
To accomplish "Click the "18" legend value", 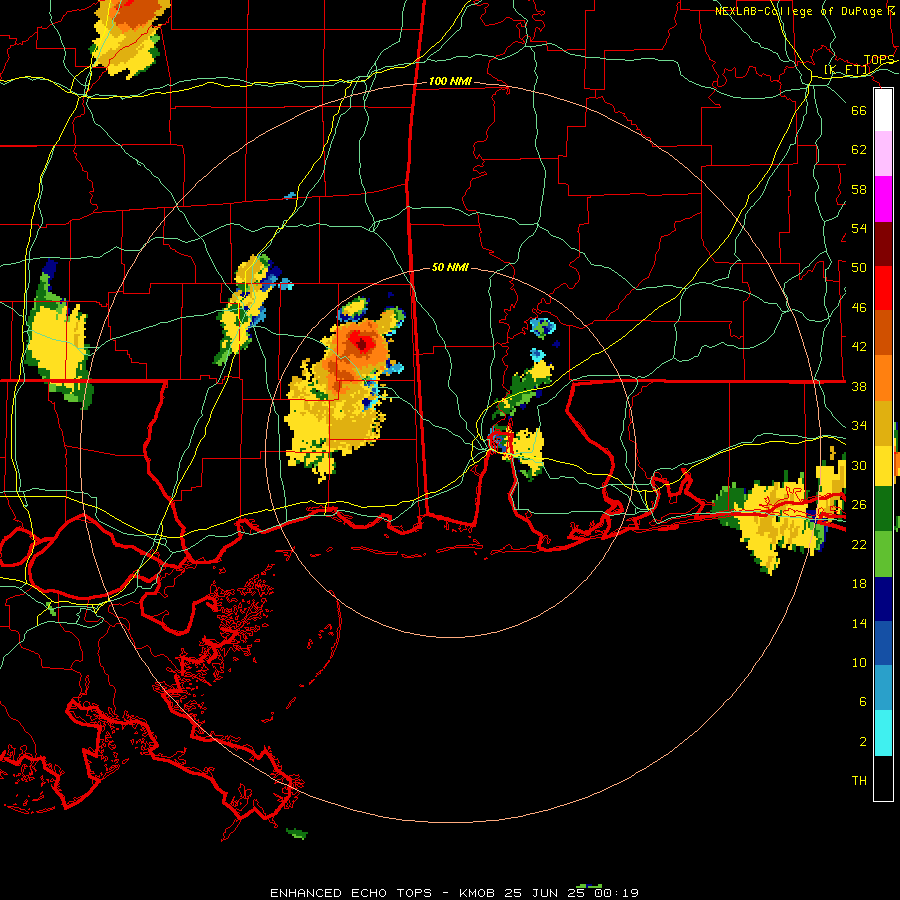I will 859,584.
